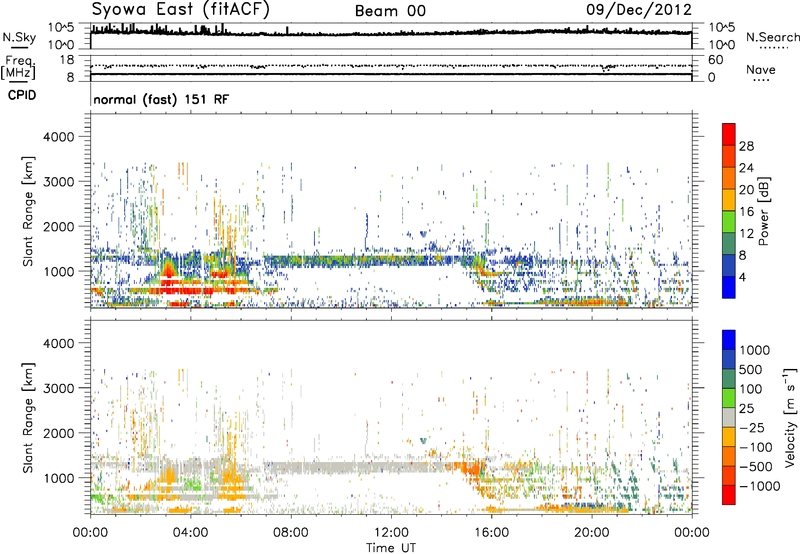Screen dimensions: 800x554
Task: Click the '28' tick on power colorbar
Action: coord(746,146)
